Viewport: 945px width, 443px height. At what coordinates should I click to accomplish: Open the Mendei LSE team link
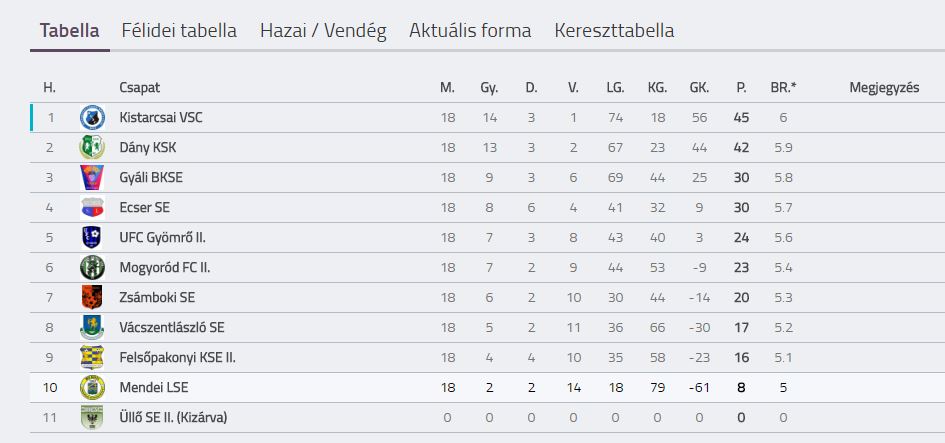(154, 388)
